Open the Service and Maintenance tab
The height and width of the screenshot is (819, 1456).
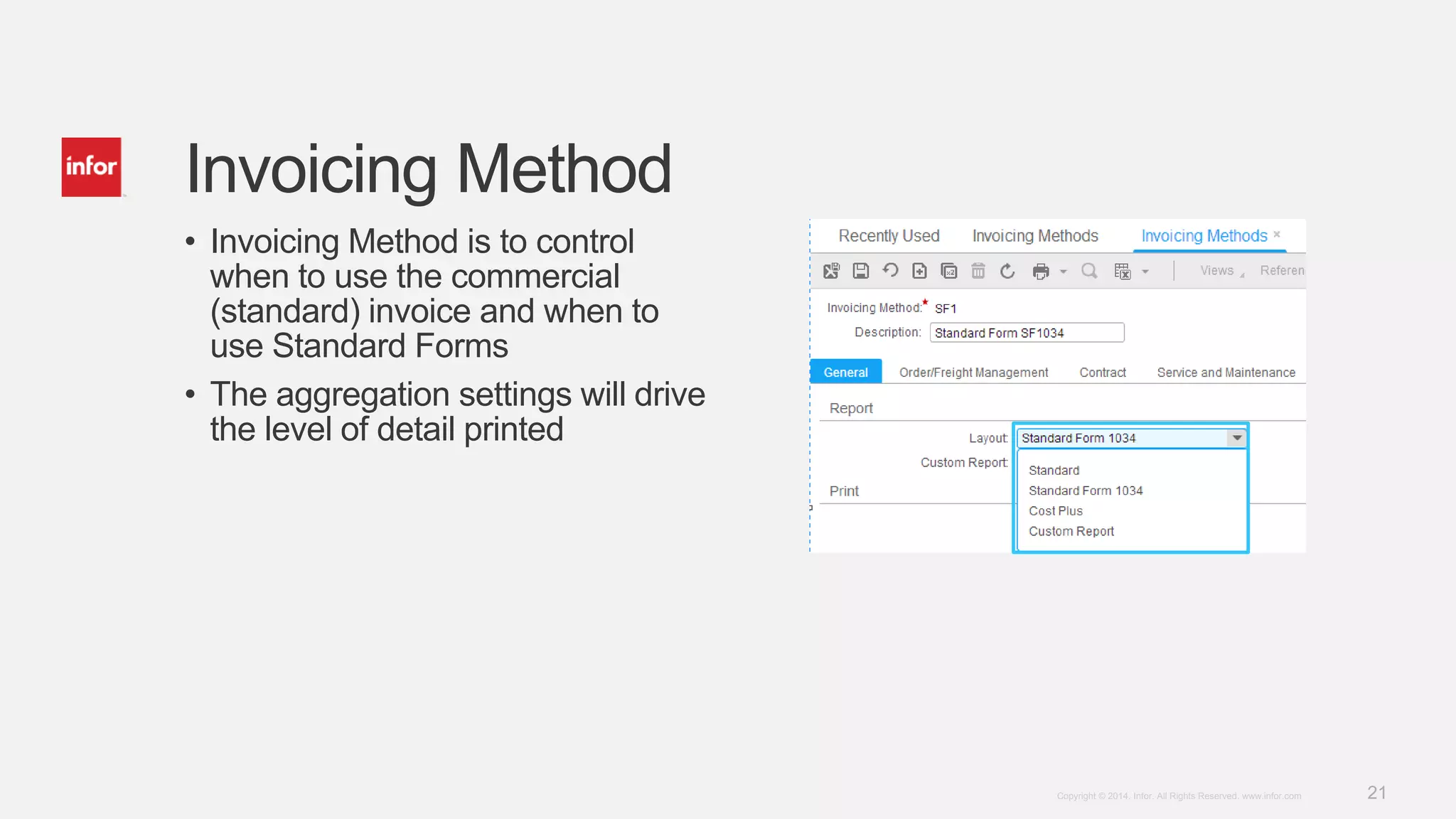click(x=1226, y=373)
